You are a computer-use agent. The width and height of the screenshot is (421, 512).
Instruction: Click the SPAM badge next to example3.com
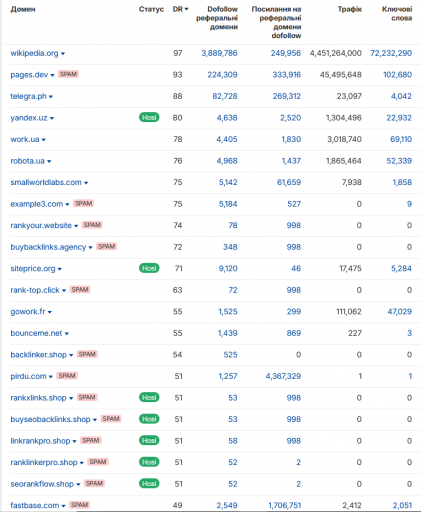[x=83, y=203]
